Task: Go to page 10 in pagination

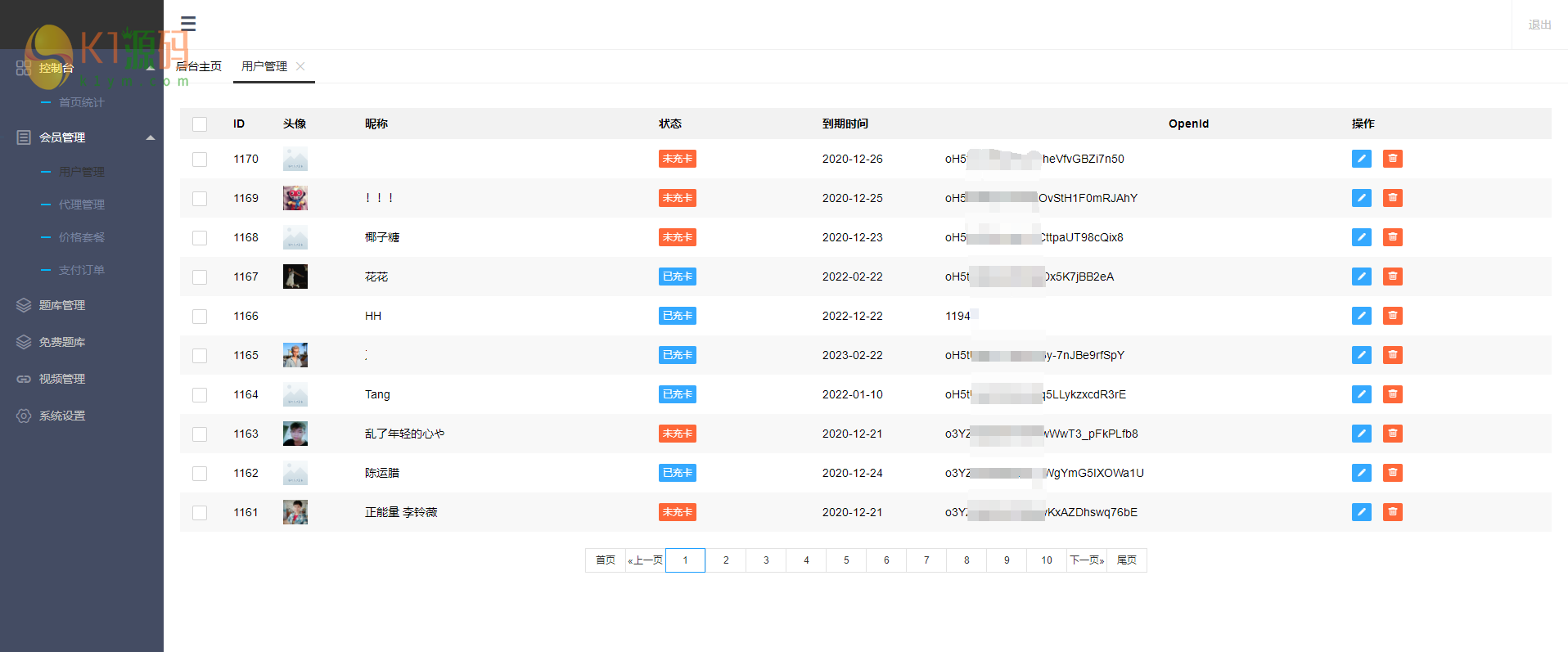Action: pyautogui.click(x=1047, y=560)
